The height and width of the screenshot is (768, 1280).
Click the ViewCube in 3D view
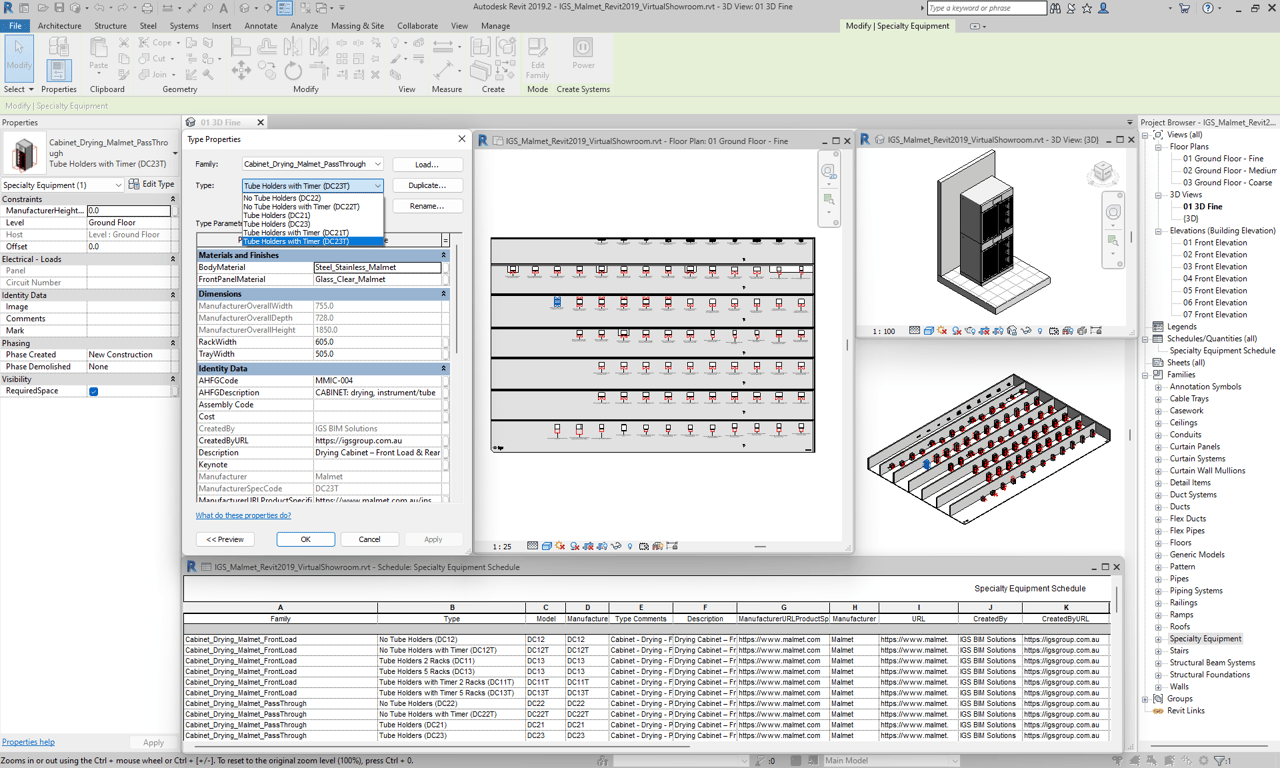coord(1103,173)
